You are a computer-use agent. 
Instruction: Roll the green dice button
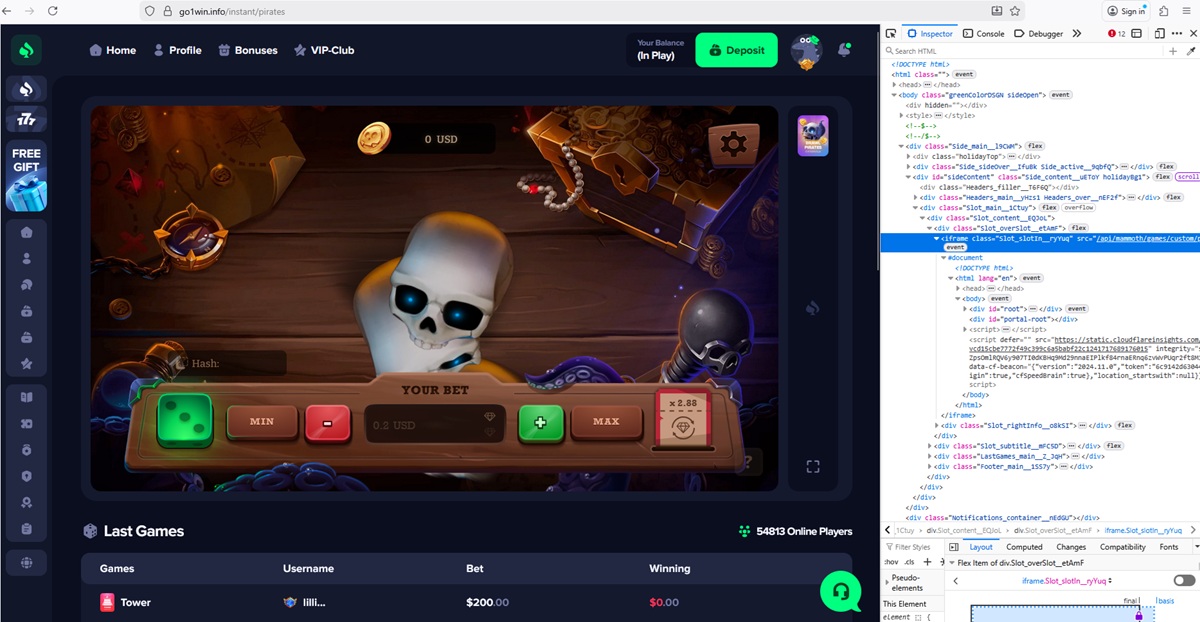(184, 421)
